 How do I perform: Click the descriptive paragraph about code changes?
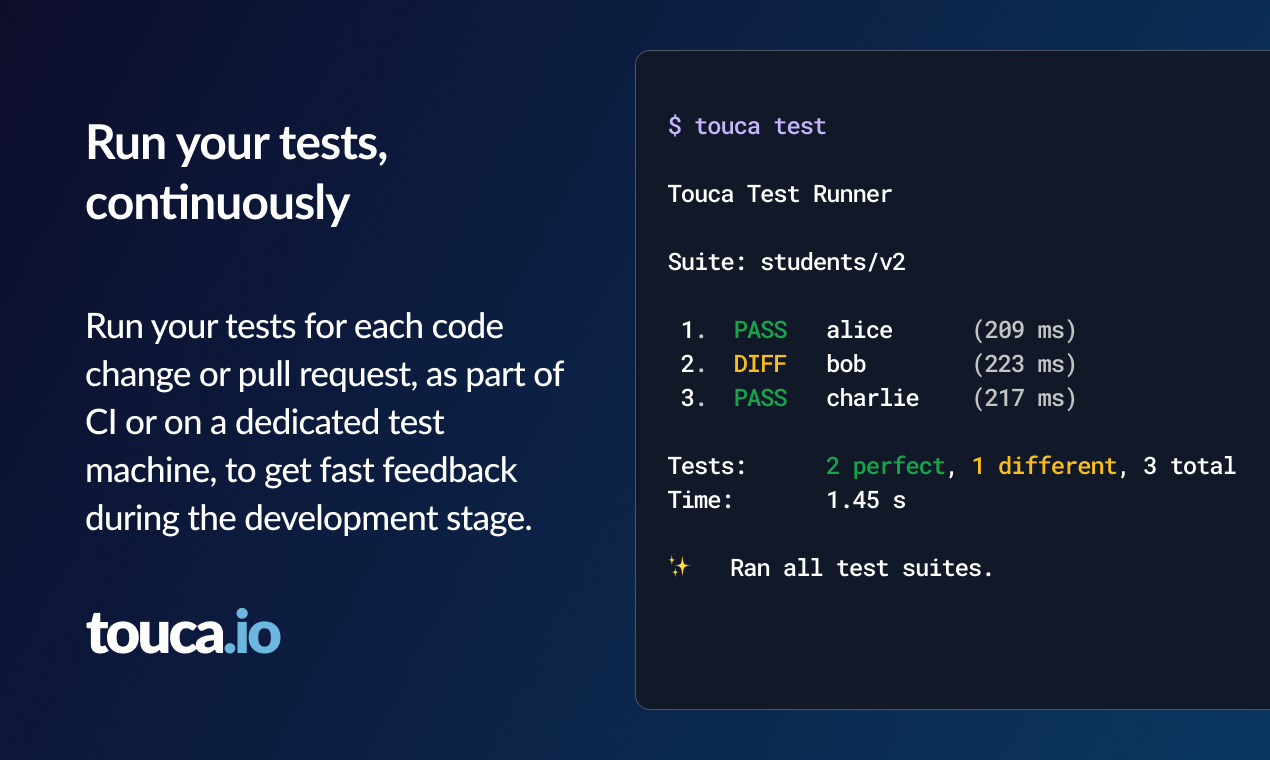[x=324, y=422]
